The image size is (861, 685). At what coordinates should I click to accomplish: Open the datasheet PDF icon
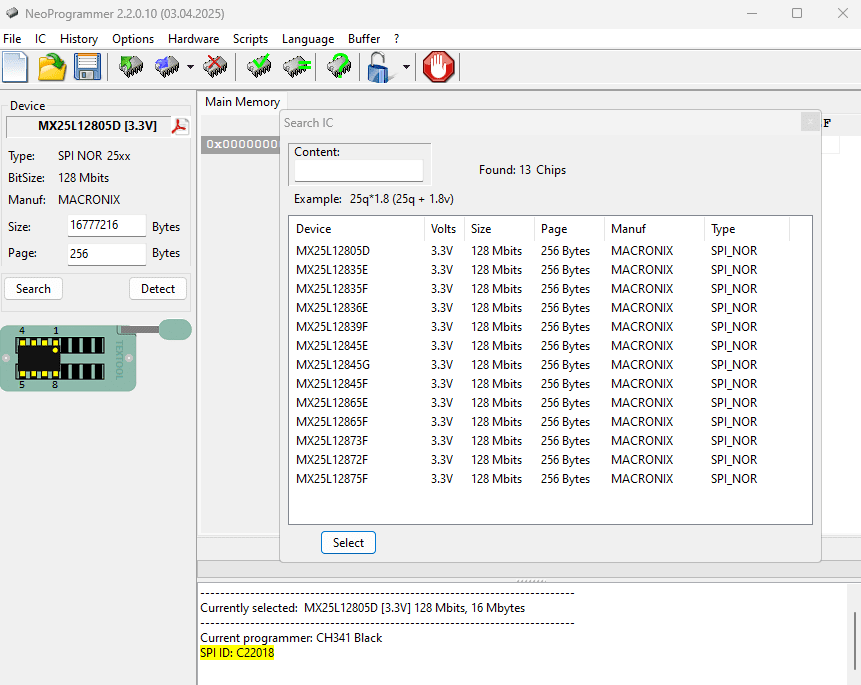[x=180, y=126]
